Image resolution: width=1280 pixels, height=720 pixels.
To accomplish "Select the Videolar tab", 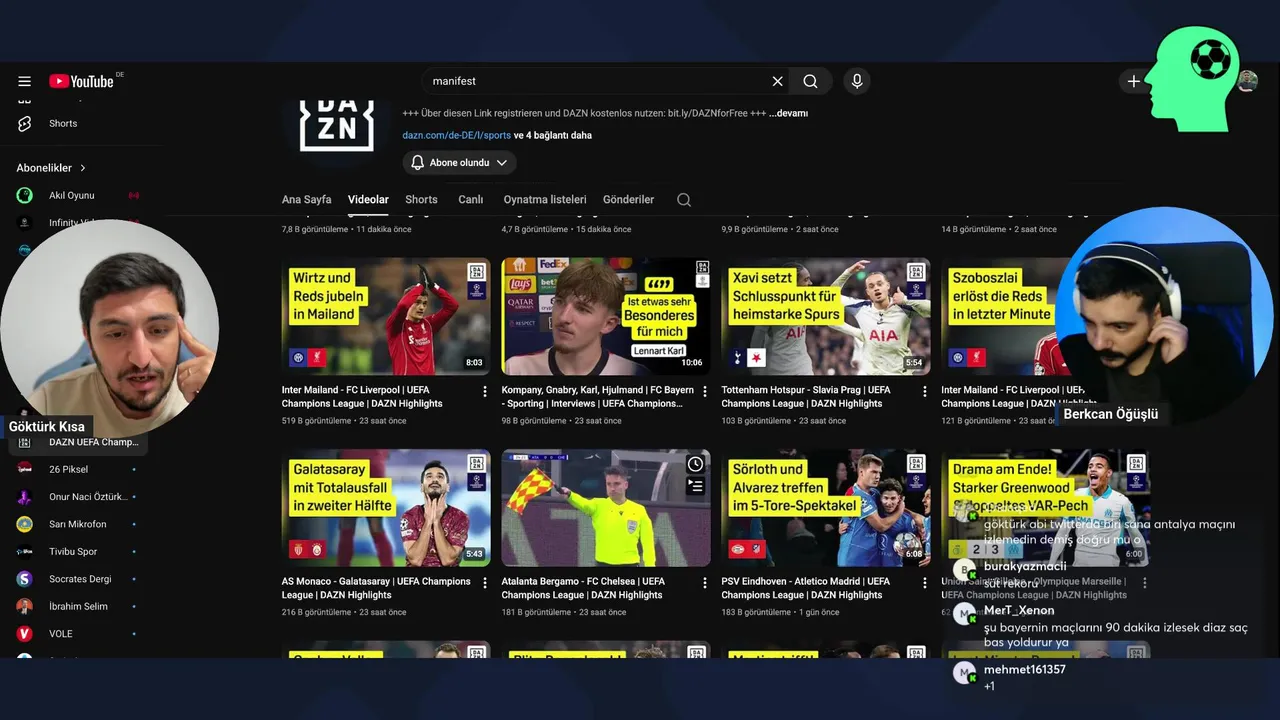I will tap(368, 200).
